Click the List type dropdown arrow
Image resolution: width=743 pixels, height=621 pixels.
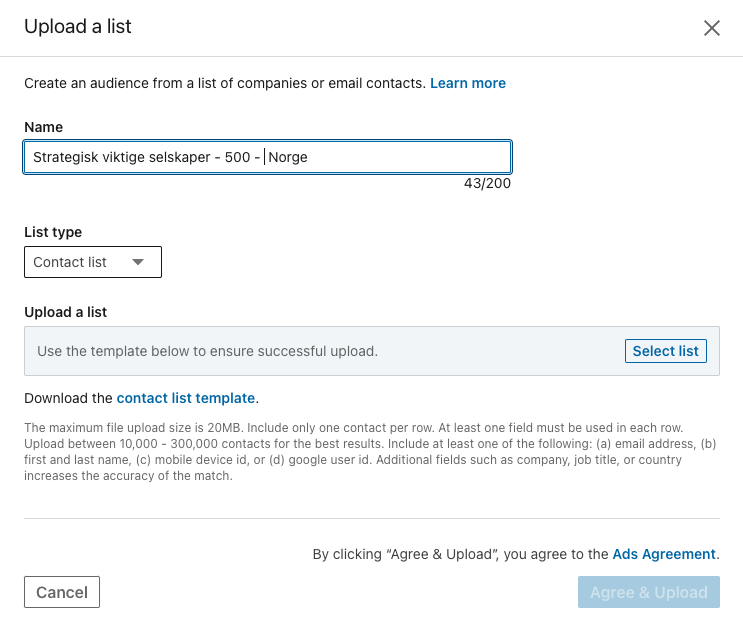(138, 262)
